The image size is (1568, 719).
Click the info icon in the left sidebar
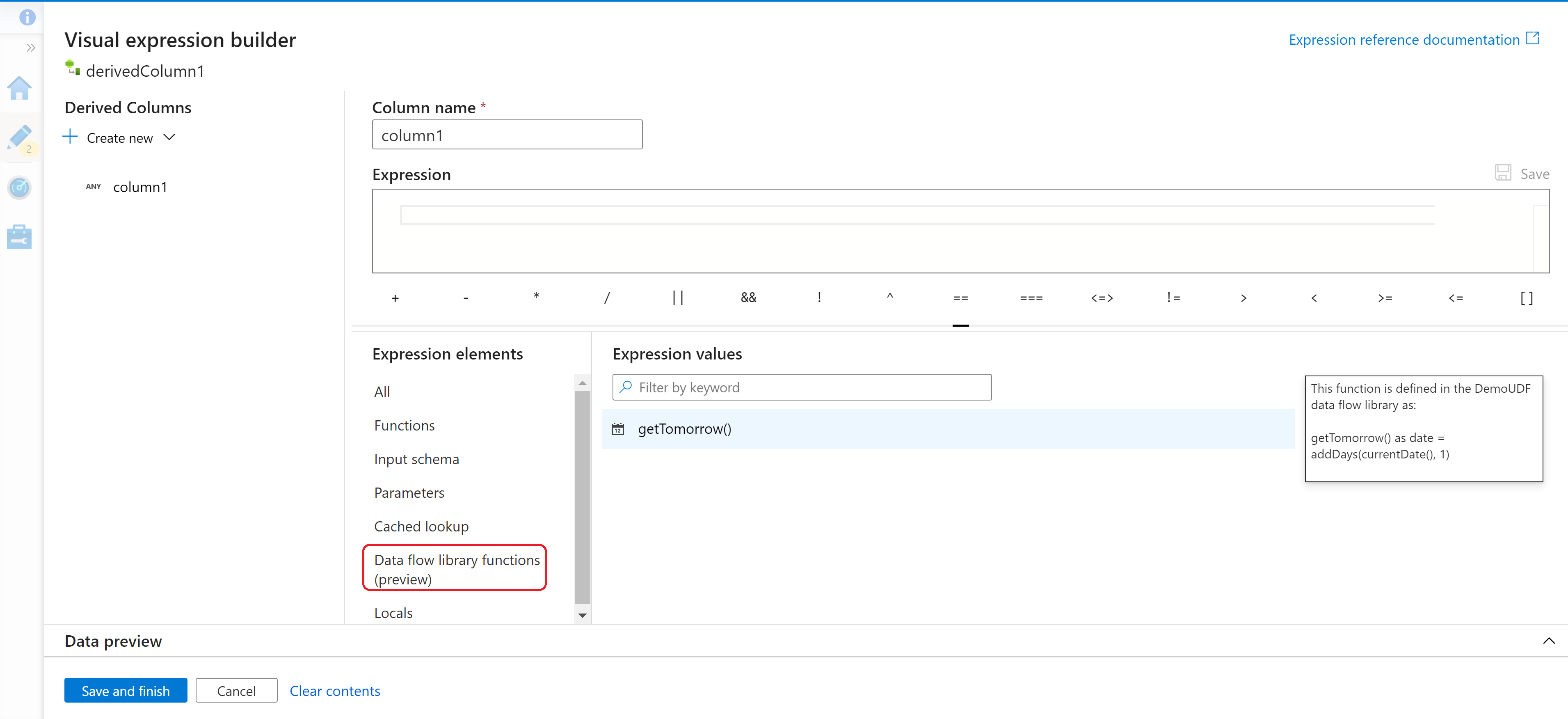tap(27, 15)
